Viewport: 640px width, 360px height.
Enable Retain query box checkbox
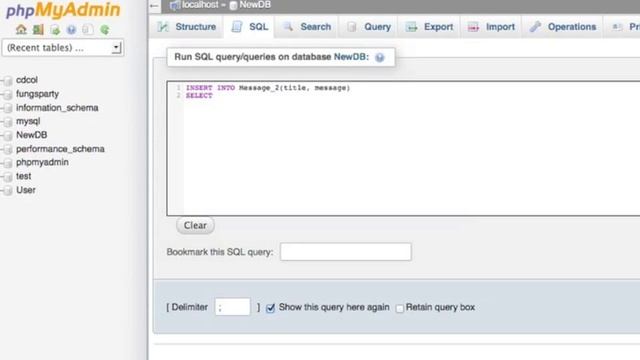click(x=400, y=308)
